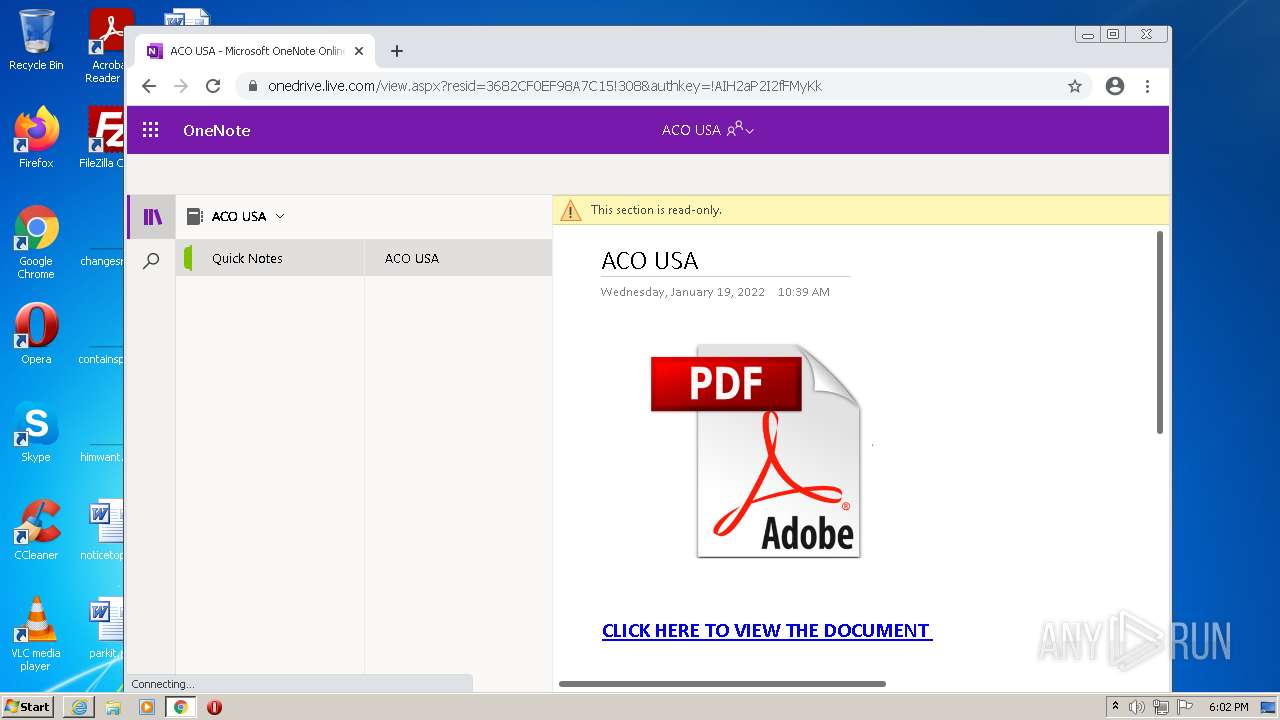Viewport: 1280px width, 720px height.
Task: Show hidden system tray icons
Action: click(1115, 706)
